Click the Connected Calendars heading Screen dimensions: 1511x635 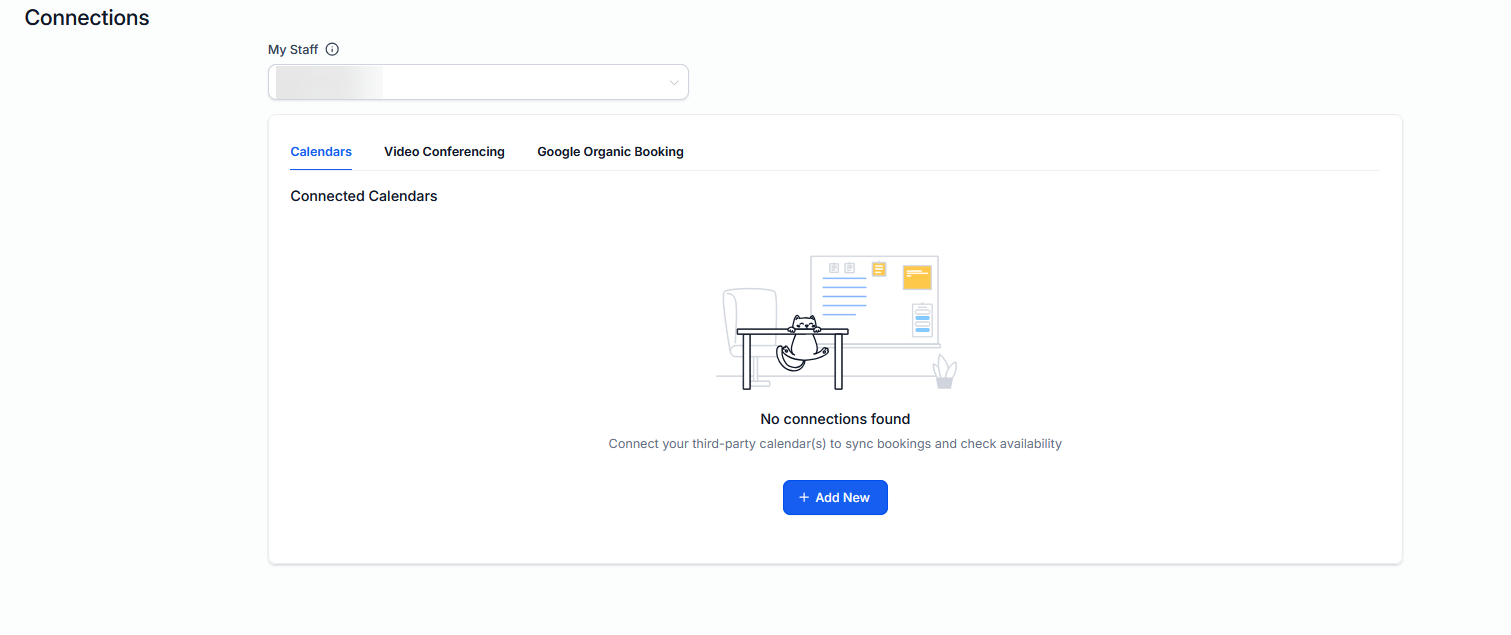click(x=364, y=196)
